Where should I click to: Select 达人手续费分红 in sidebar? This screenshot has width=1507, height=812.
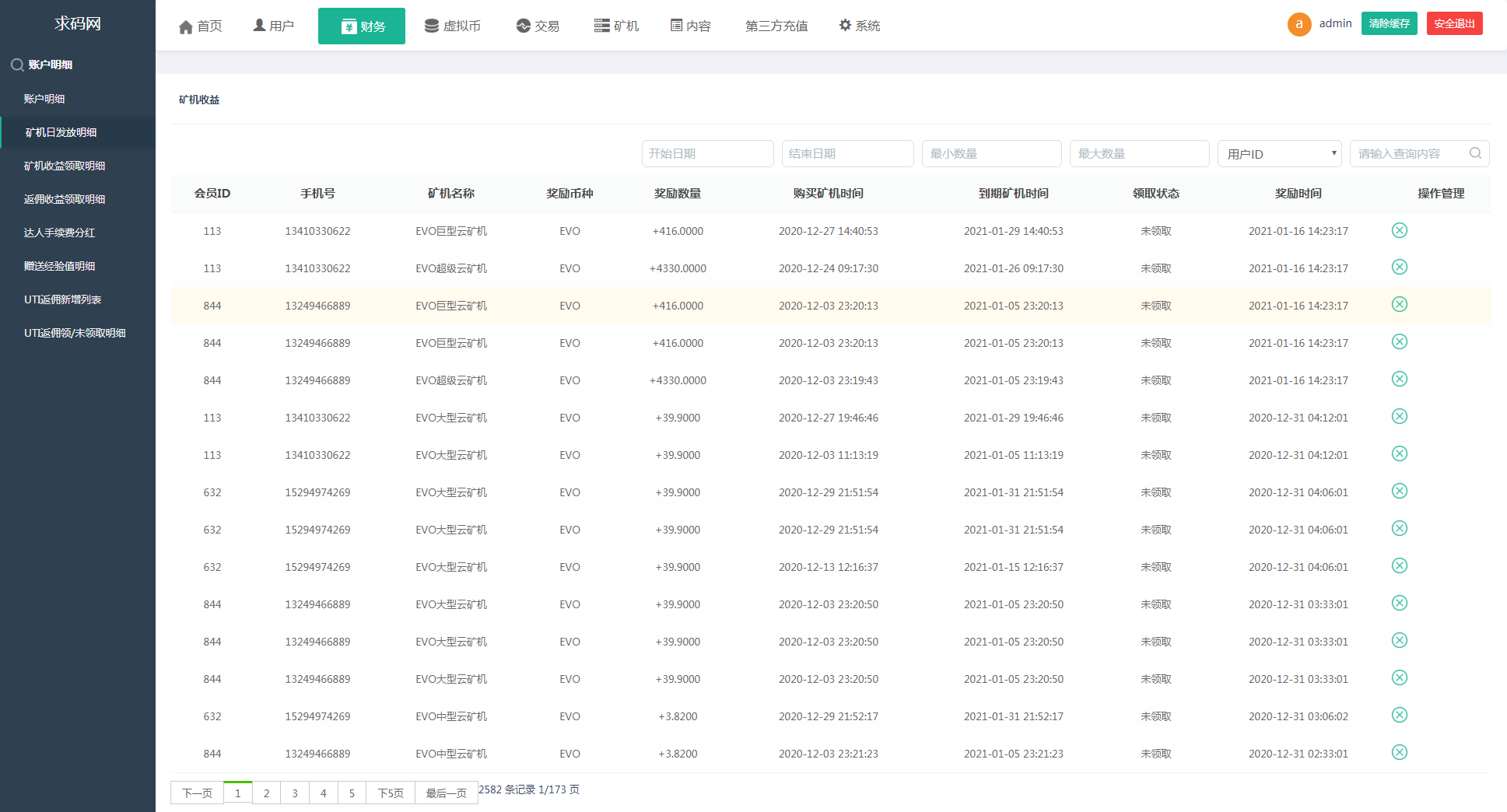(59, 233)
